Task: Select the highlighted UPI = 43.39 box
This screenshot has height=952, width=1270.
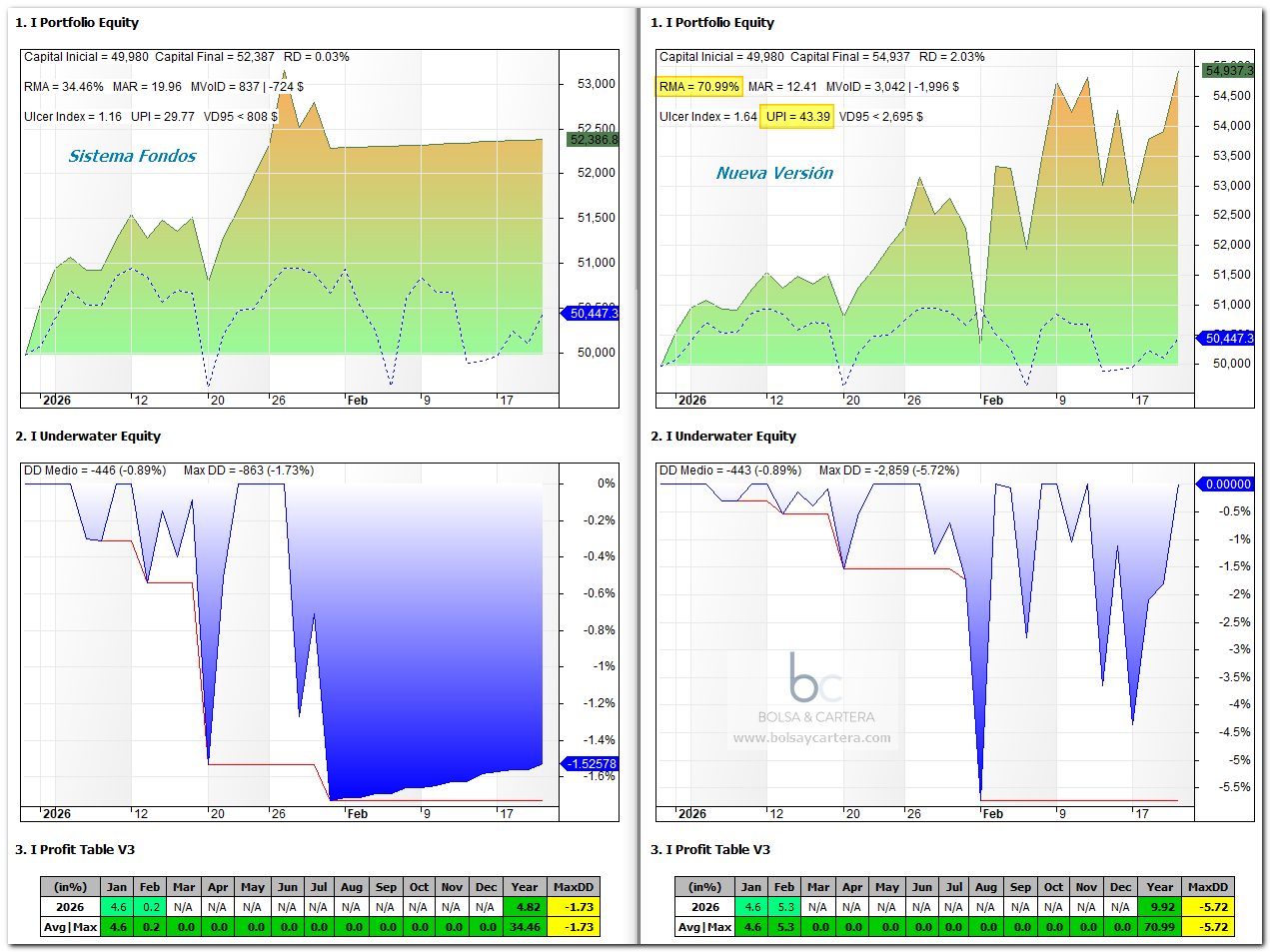Action: pyautogui.click(x=798, y=117)
